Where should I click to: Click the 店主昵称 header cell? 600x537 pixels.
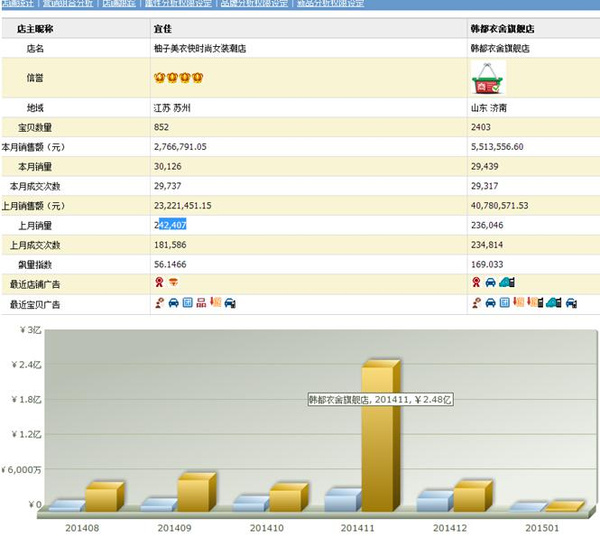point(35,29)
